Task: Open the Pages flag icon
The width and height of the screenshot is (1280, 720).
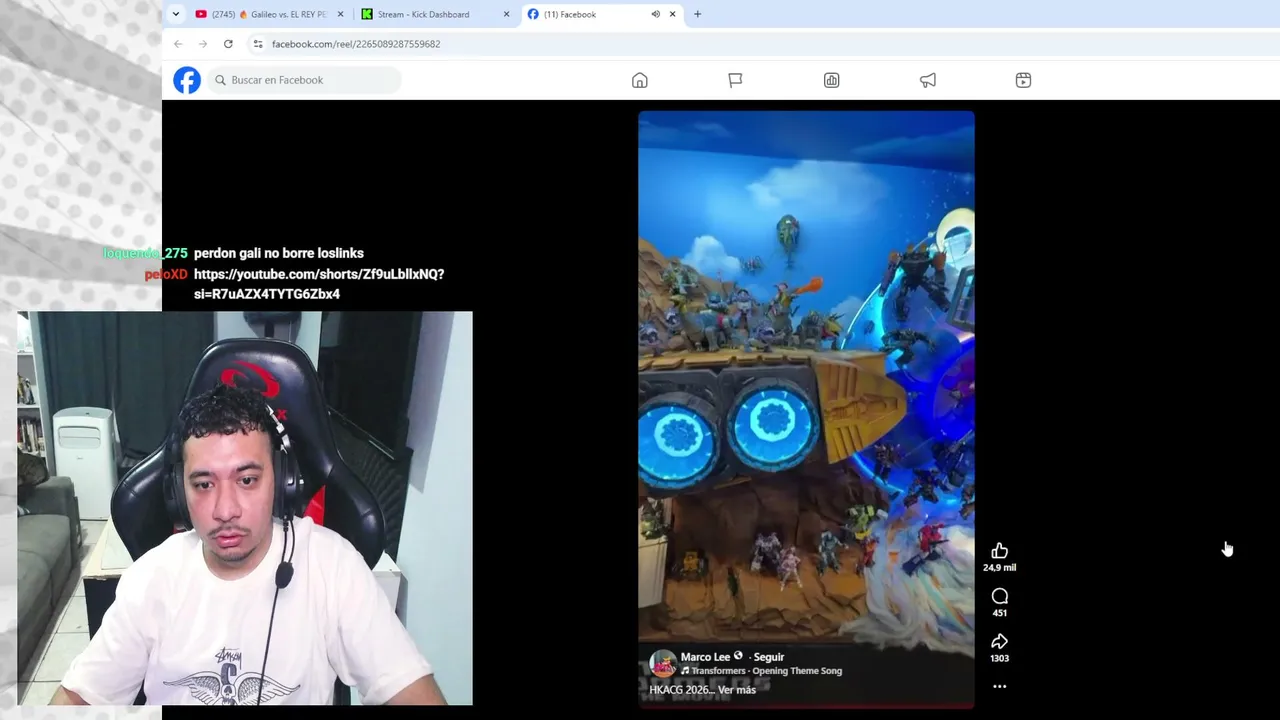Action: pyautogui.click(x=735, y=80)
